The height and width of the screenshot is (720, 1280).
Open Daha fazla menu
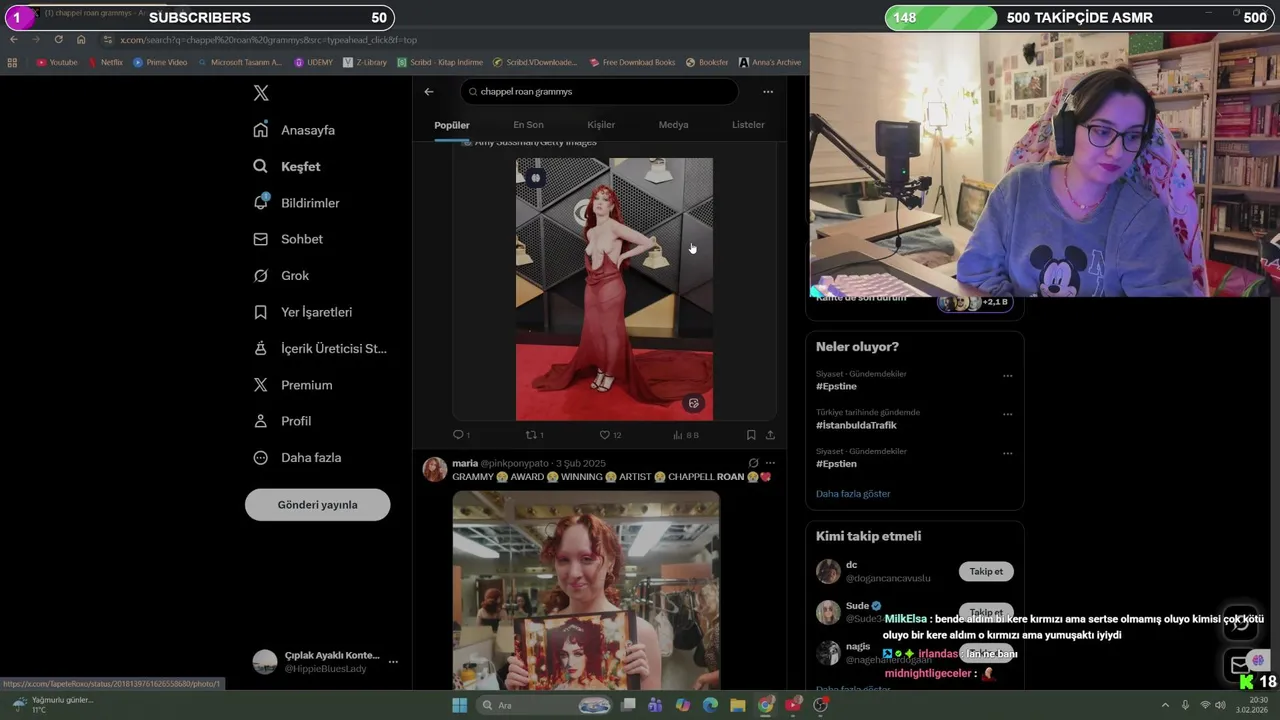tap(297, 458)
